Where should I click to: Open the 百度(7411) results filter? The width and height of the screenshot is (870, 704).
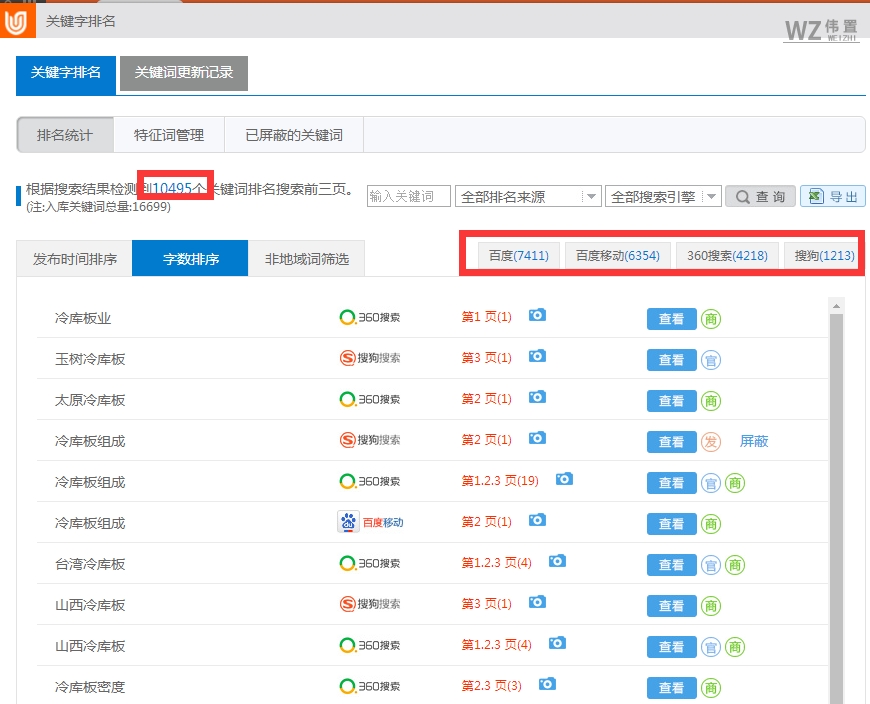(x=518, y=255)
